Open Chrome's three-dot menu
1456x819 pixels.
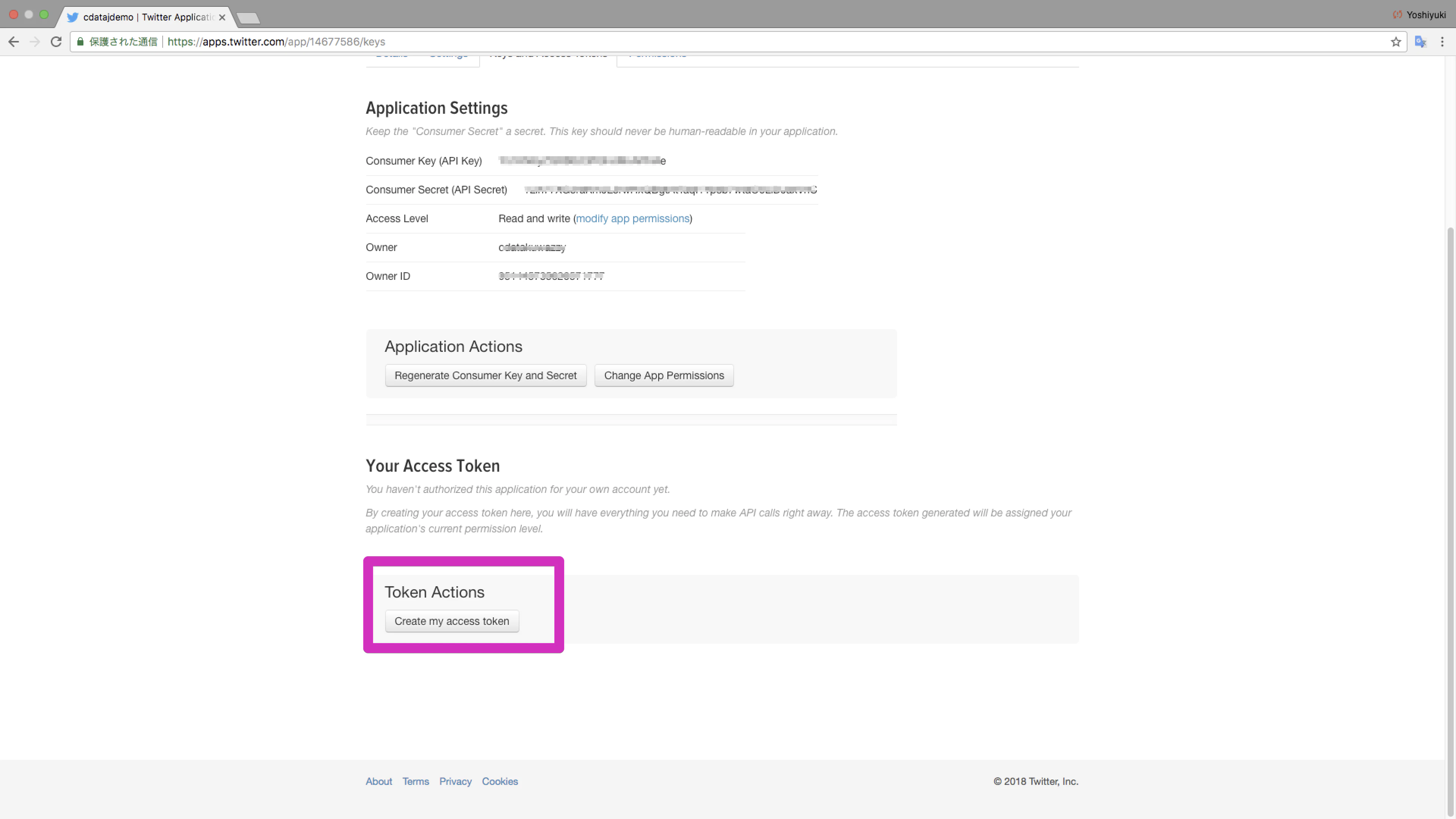[1442, 42]
